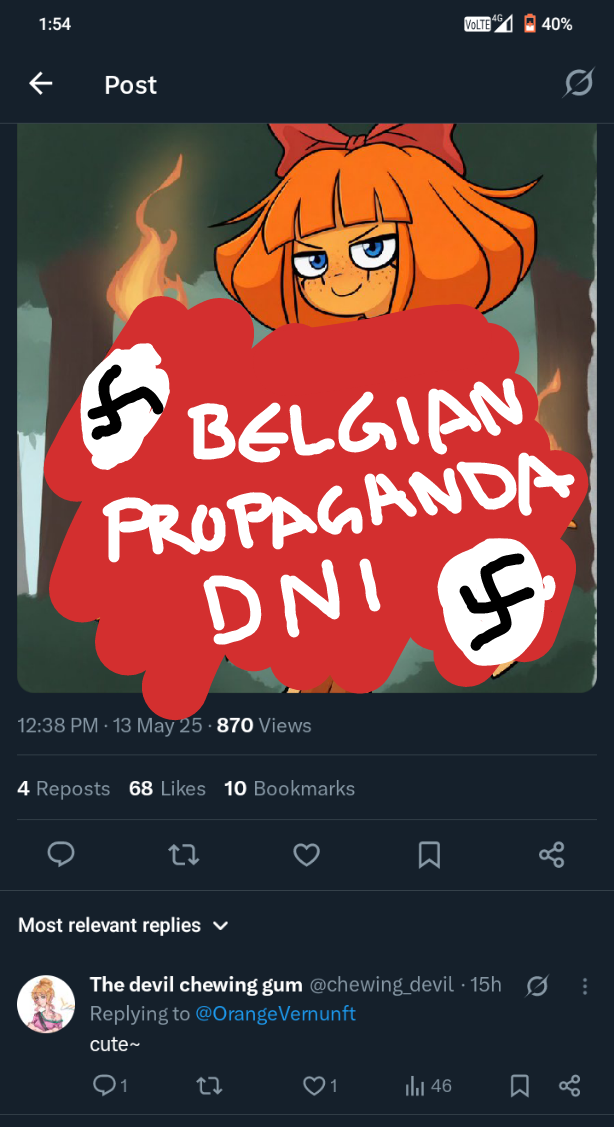The image size is (614, 1127).
Task: View analytics showing 46 views on the reply
Action: coord(428,1085)
